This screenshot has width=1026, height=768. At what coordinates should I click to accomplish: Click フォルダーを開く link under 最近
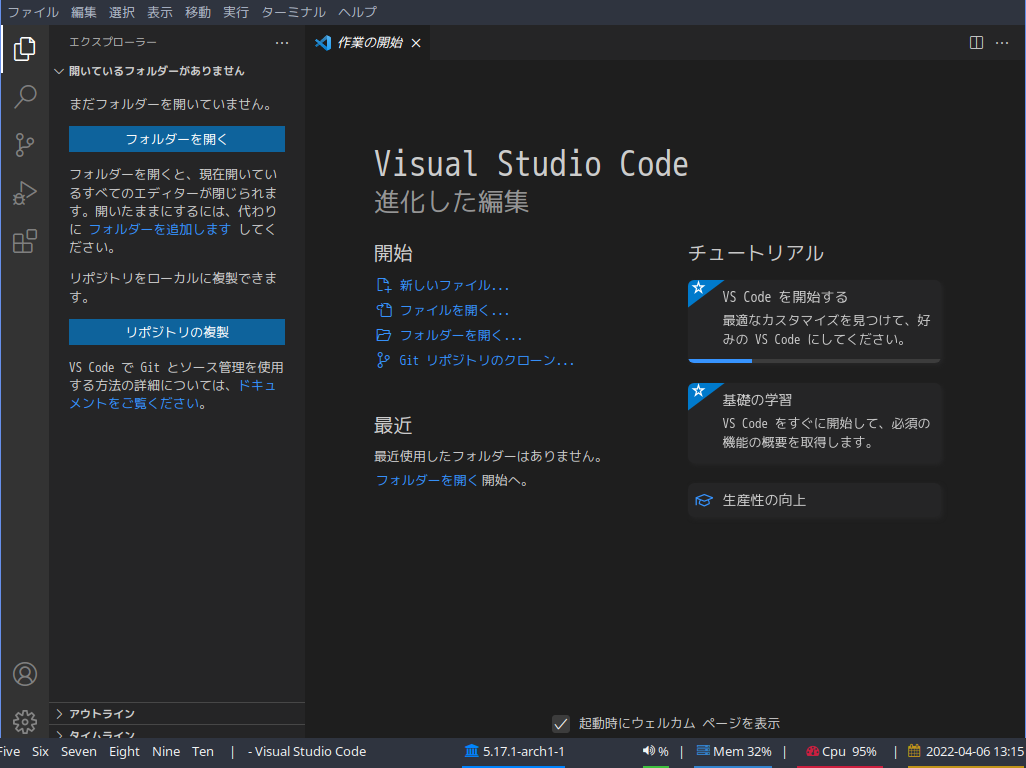427,480
